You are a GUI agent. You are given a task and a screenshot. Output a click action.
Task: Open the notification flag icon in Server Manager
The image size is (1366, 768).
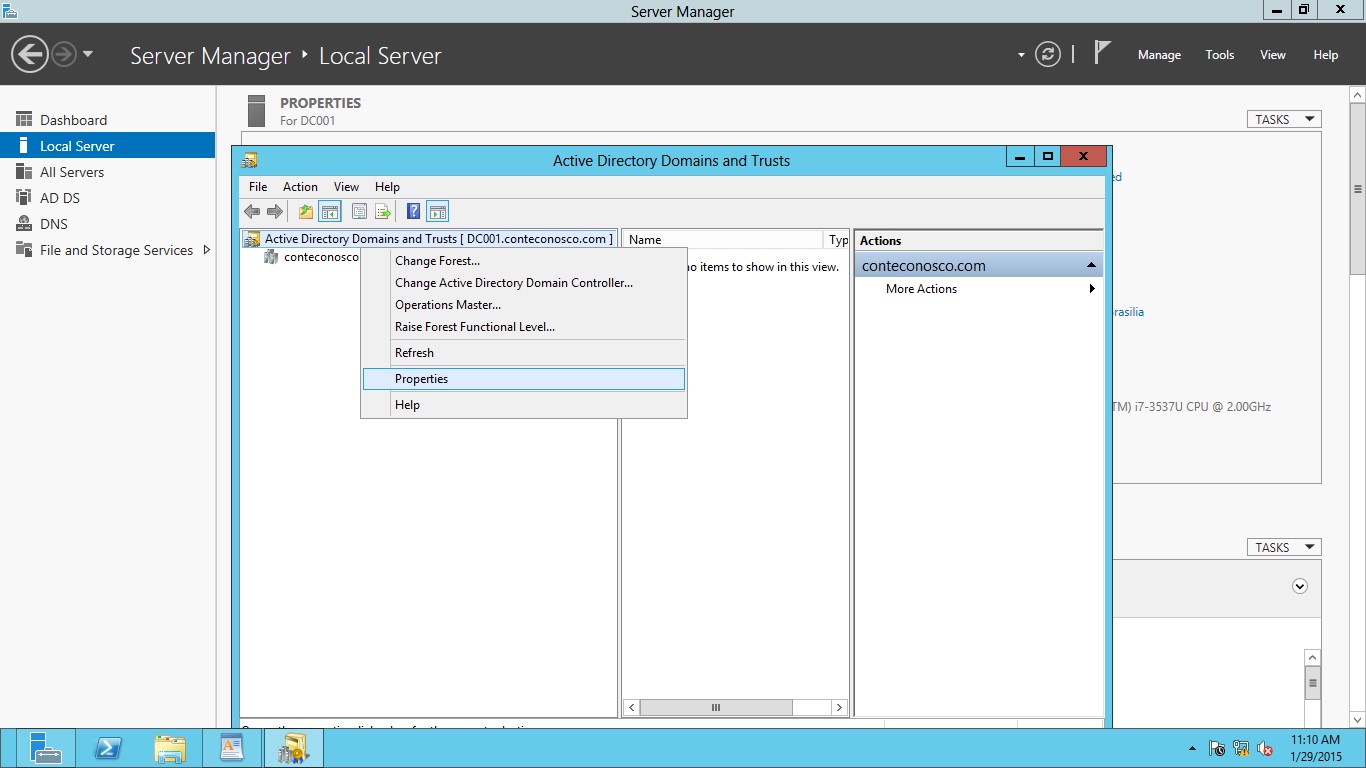point(1101,52)
